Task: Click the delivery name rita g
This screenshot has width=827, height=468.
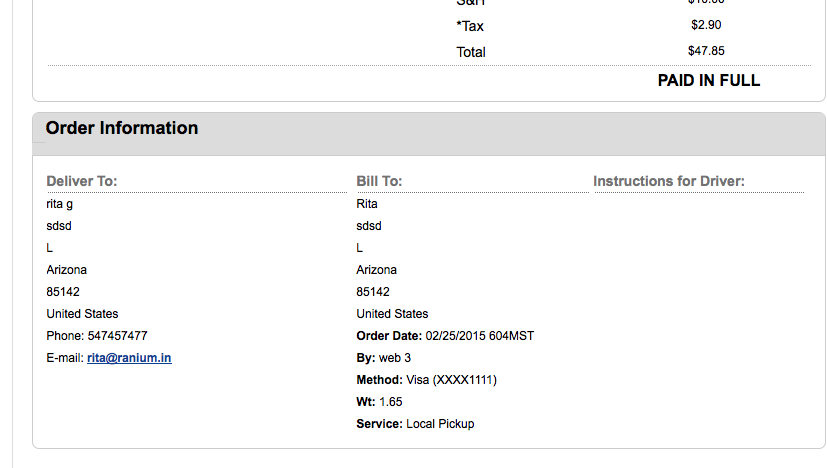Action: click(60, 204)
